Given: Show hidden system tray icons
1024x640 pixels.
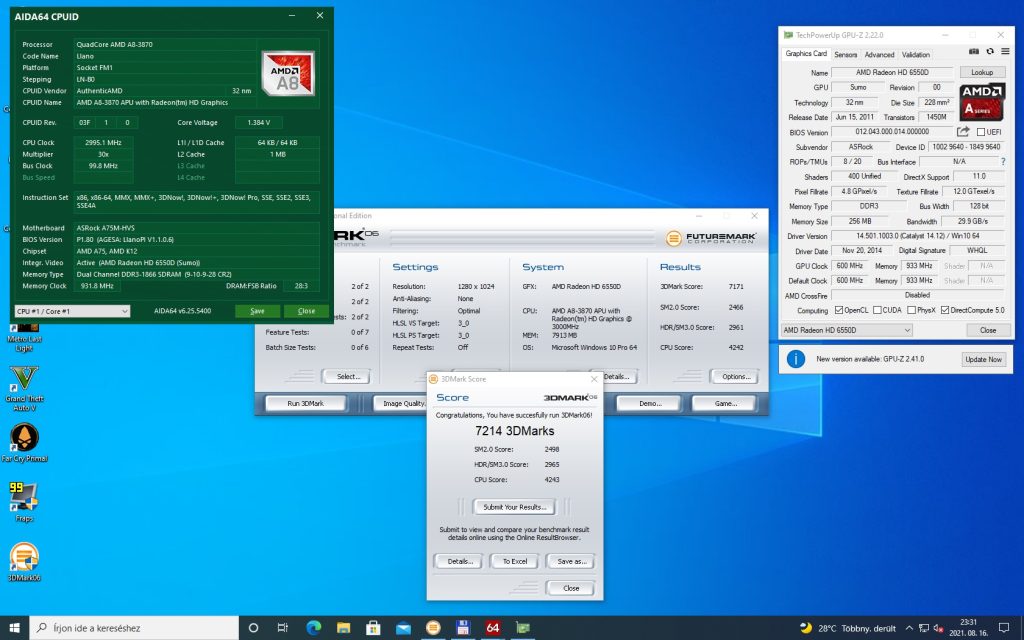Looking at the screenshot, I should click(909, 628).
